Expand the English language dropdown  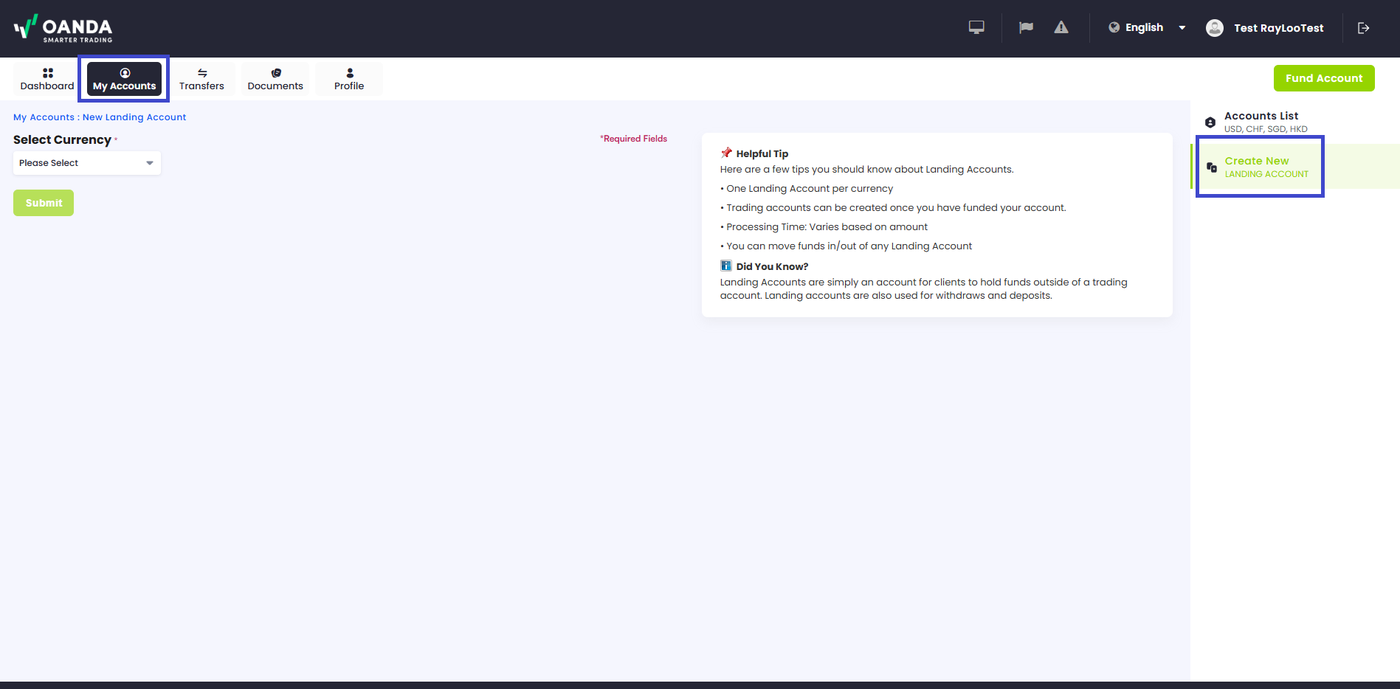point(1147,28)
